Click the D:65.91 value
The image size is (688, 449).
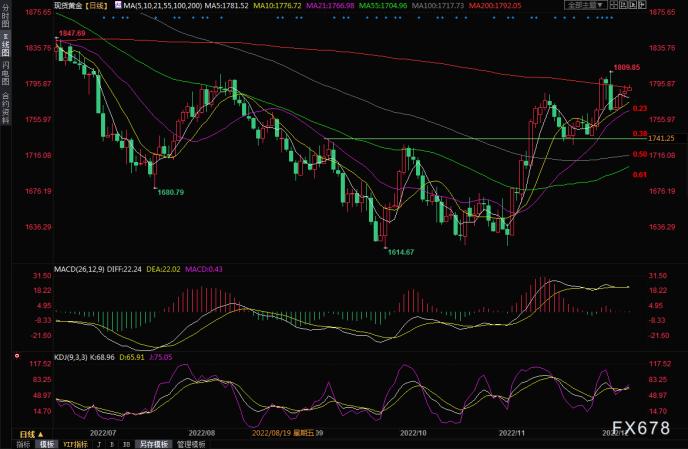click(x=132, y=357)
